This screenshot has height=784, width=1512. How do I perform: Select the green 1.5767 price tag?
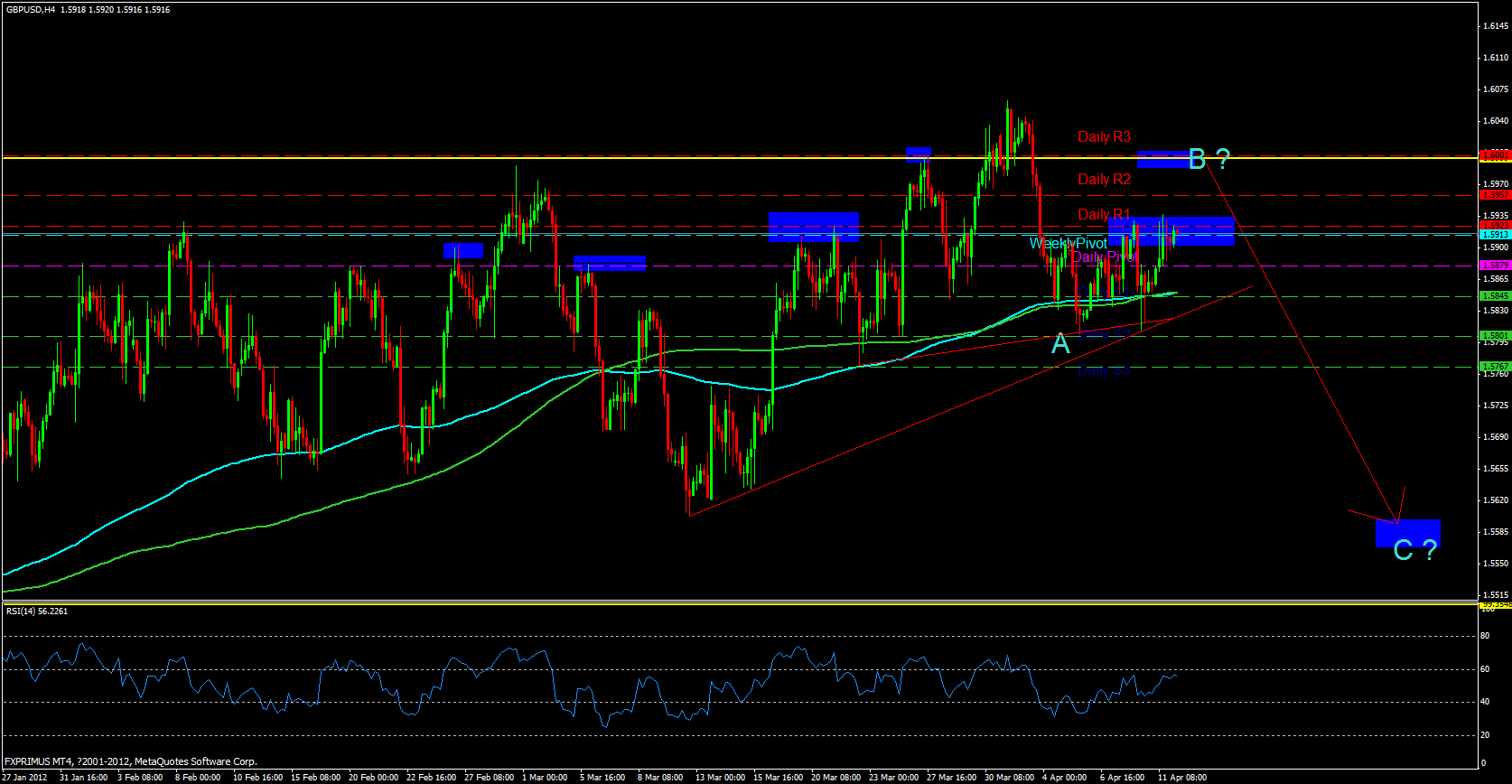pos(1495,367)
